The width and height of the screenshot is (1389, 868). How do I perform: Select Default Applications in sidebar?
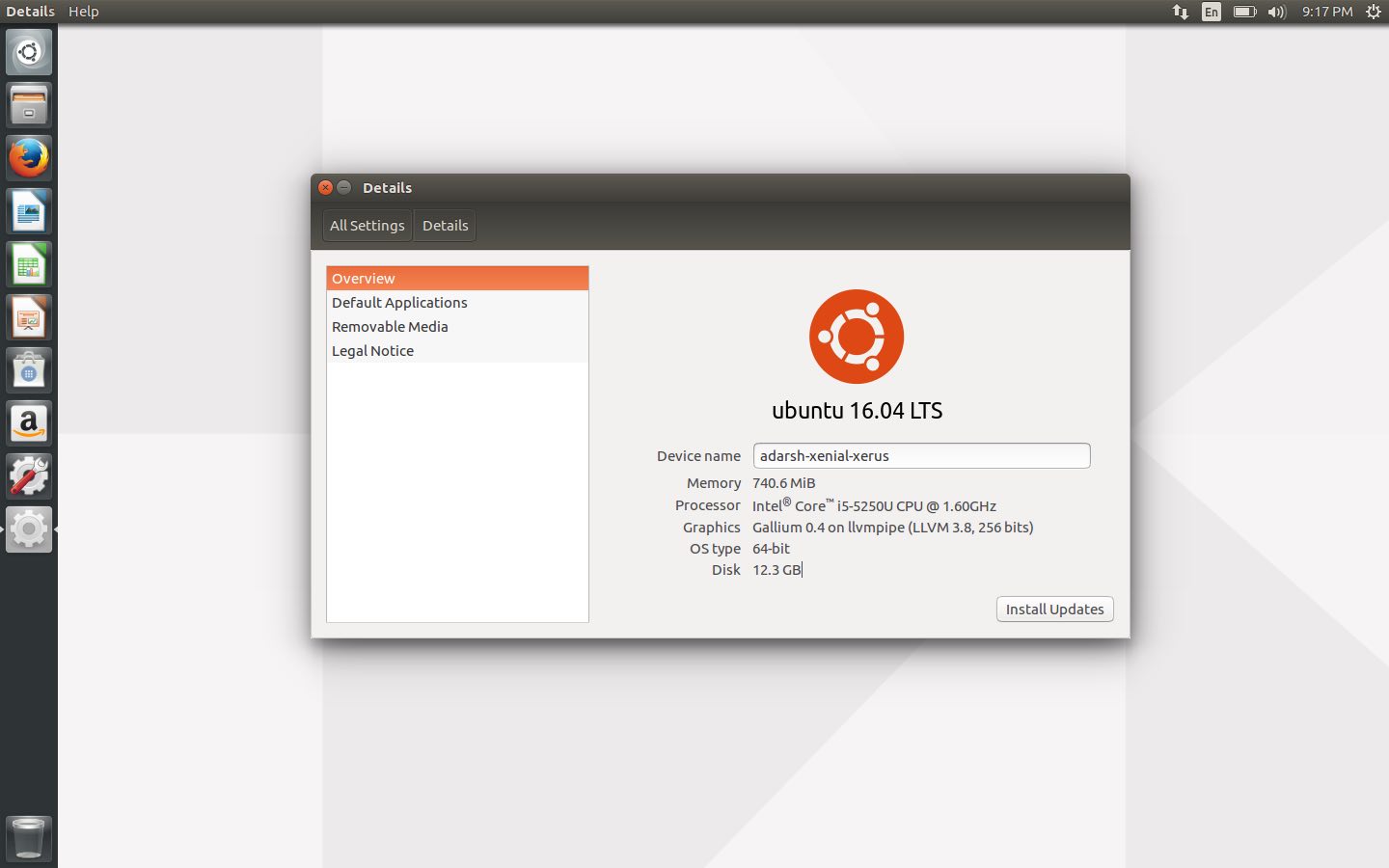click(457, 303)
